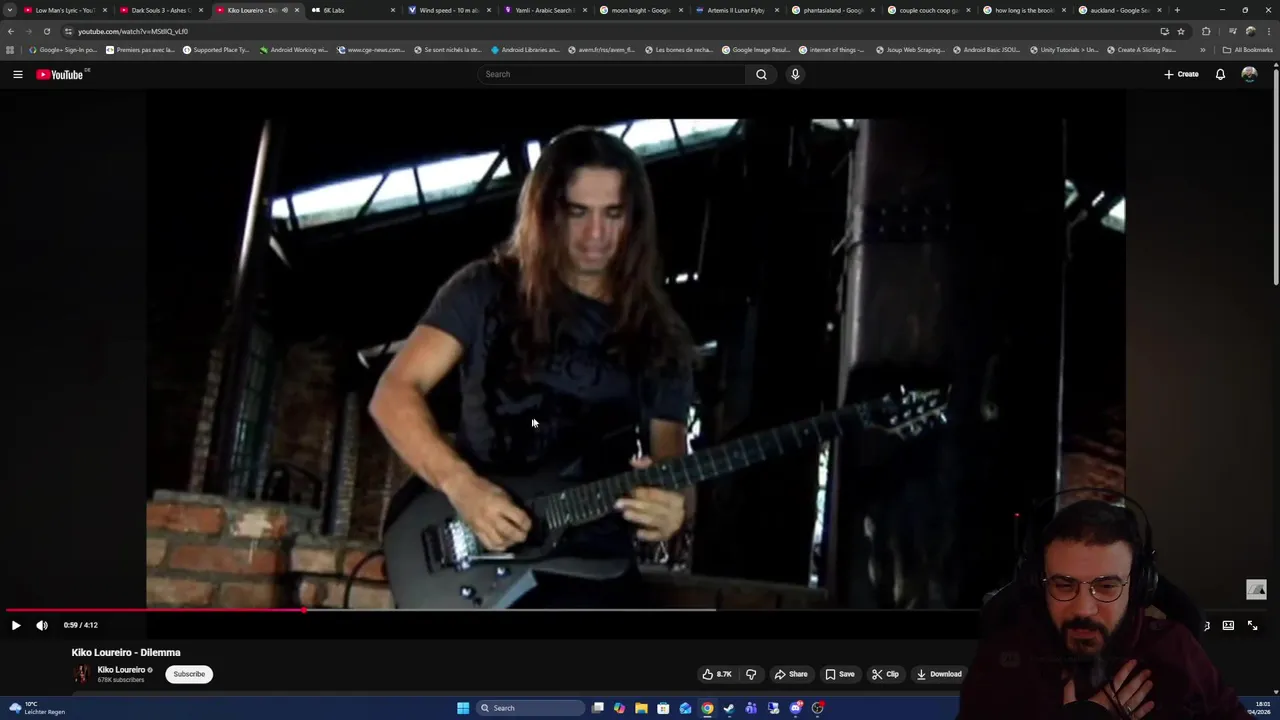Bookmark this page with the star icon

1181,31
